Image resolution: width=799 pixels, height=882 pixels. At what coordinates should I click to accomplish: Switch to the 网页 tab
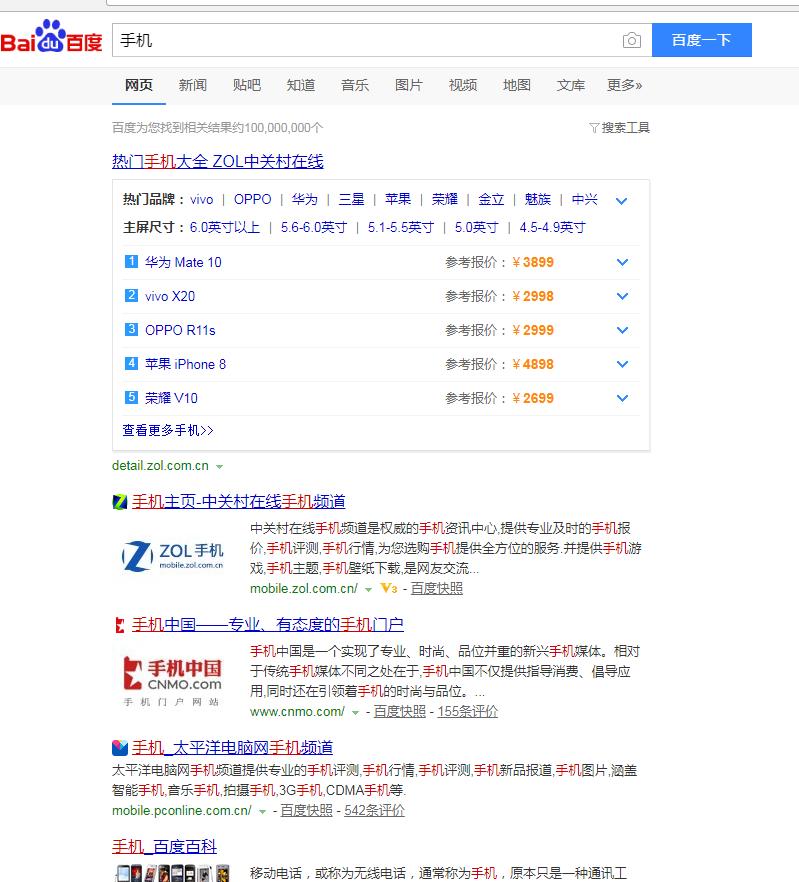(138, 86)
